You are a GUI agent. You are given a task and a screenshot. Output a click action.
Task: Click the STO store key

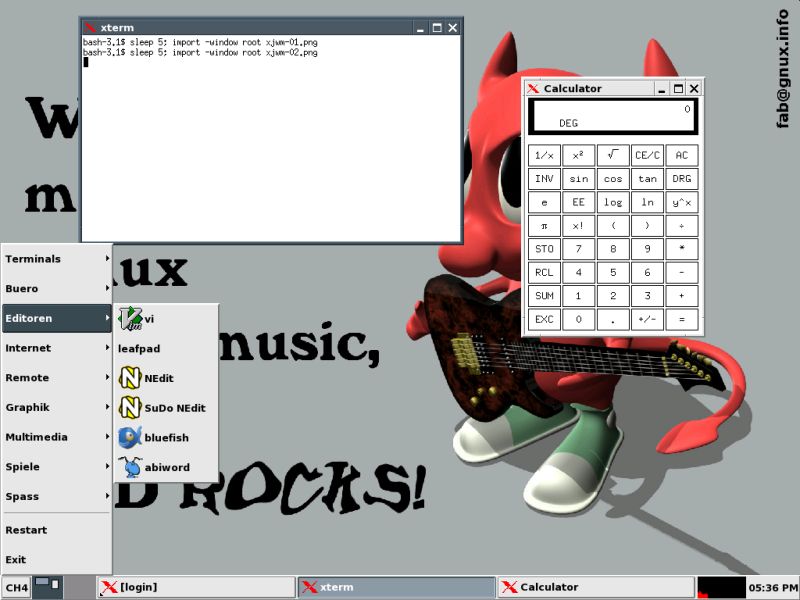point(544,249)
